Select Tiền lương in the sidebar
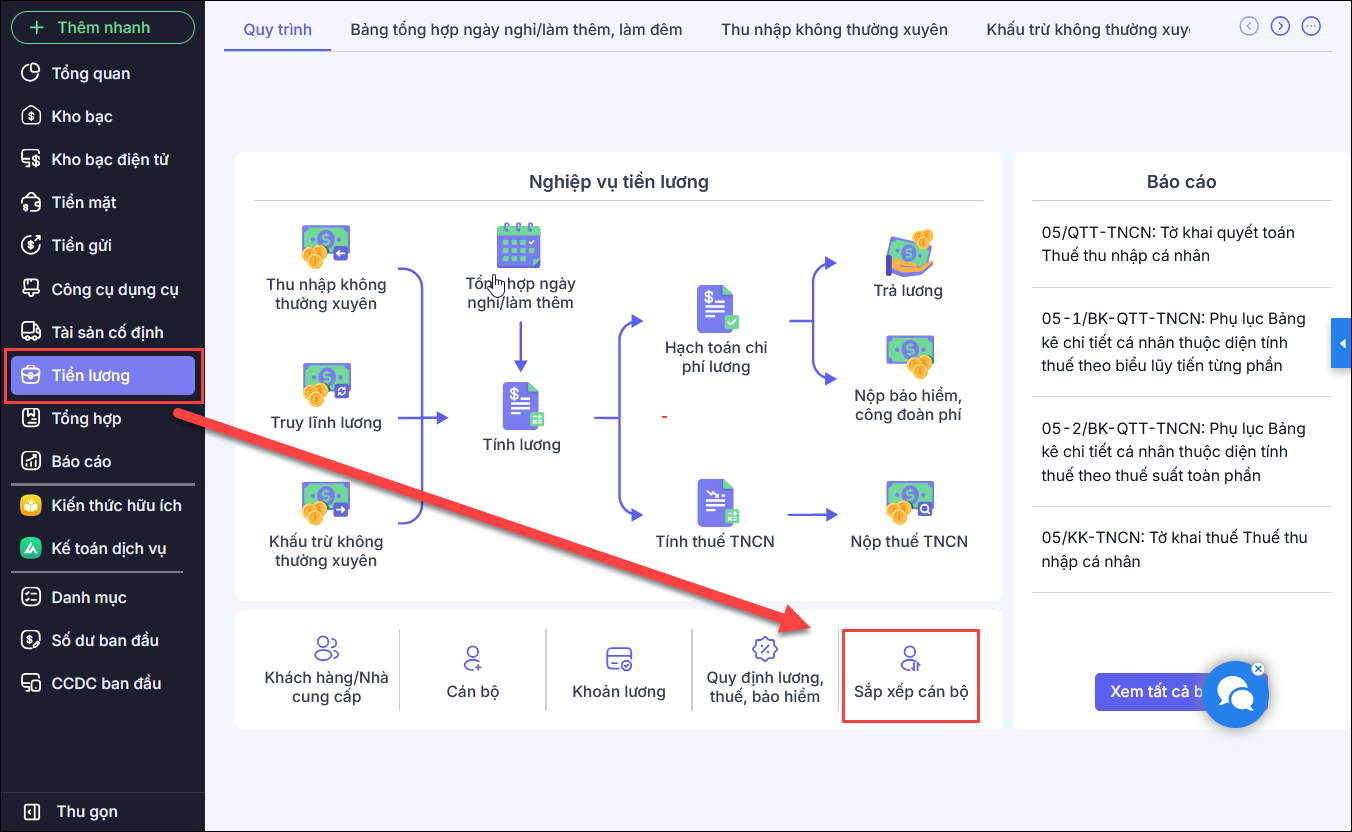 (x=103, y=376)
